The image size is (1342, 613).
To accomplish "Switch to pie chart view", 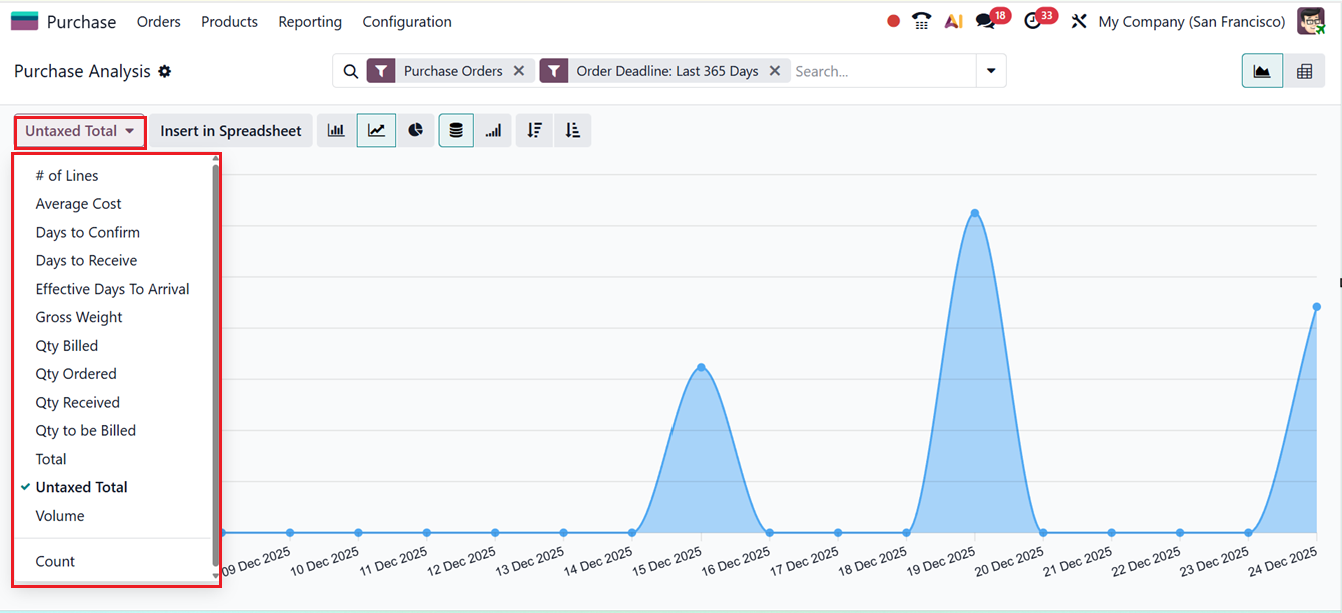I will (415, 131).
